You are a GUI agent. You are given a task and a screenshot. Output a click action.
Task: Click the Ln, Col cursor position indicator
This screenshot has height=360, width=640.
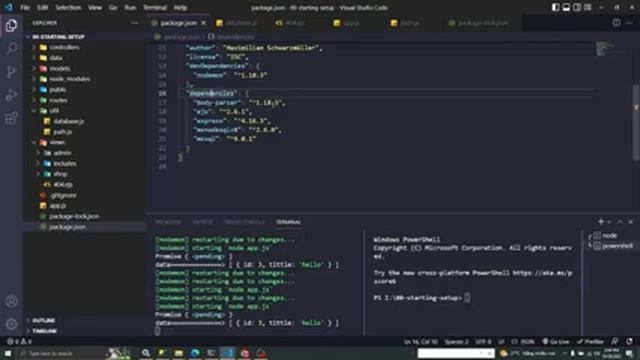(420, 342)
